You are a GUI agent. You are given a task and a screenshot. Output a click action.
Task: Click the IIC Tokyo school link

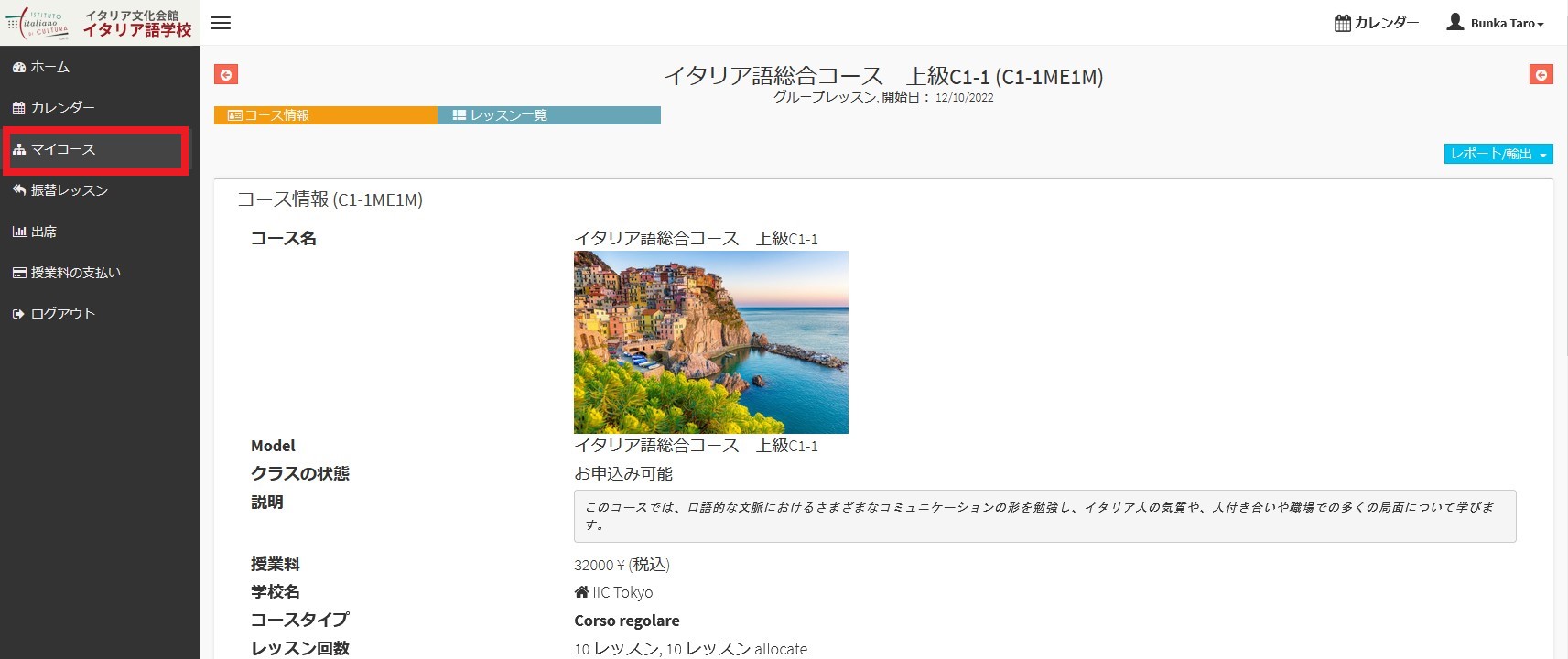(622, 592)
